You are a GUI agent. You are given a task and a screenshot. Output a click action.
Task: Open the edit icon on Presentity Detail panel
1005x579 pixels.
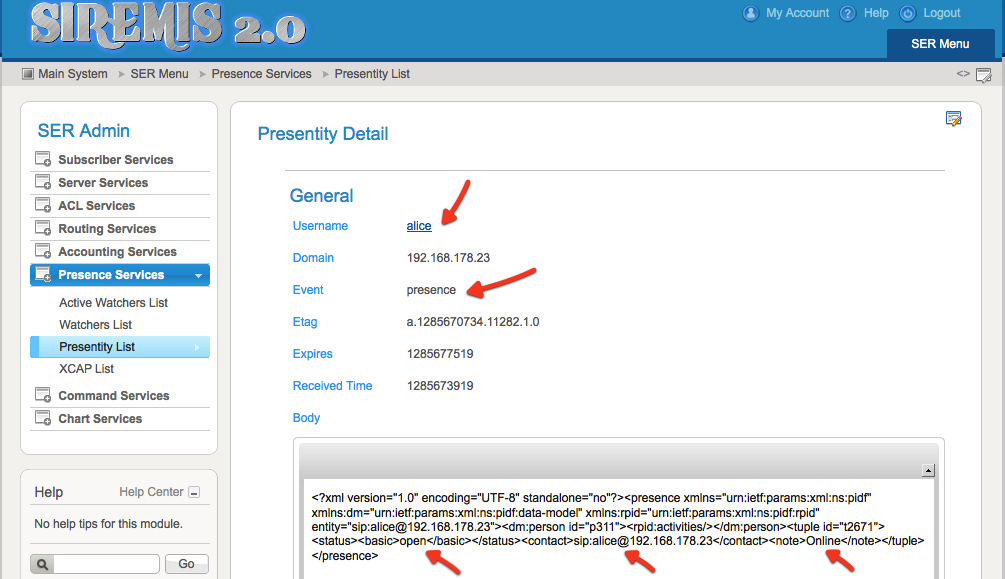(953, 118)
